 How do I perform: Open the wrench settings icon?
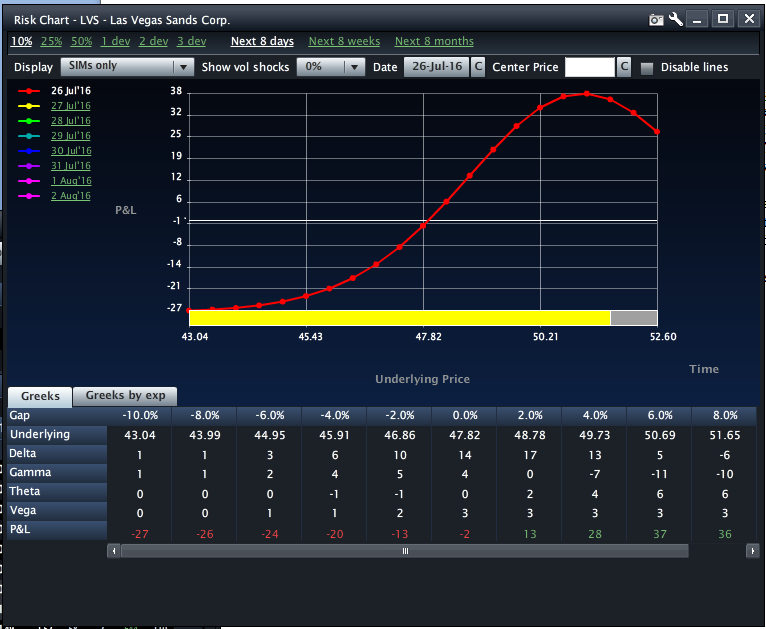[x=676, y=19]
